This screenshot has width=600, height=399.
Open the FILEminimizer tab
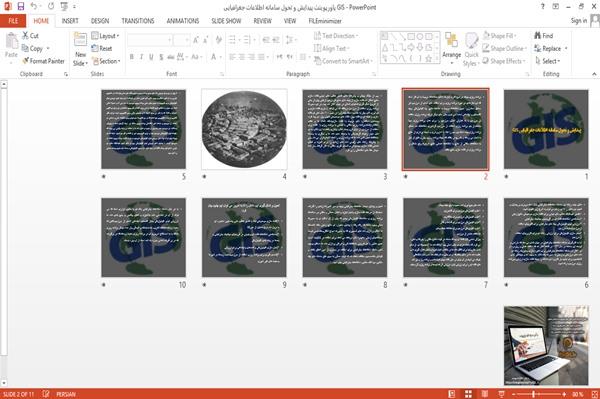click(325, 21)
